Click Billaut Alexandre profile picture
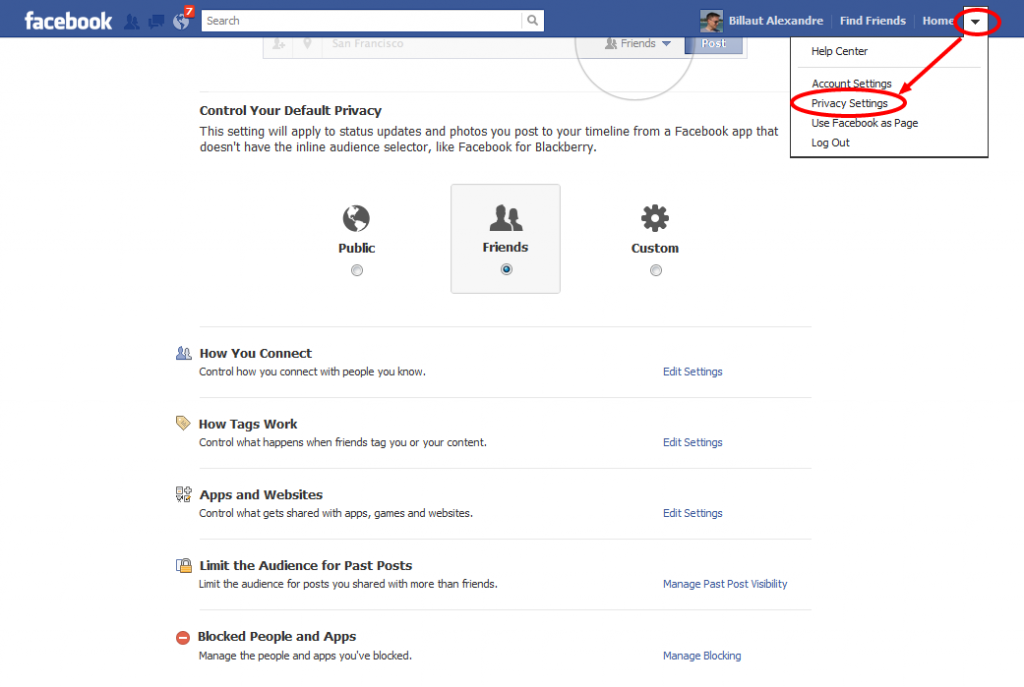Screen dimensions: 1024x687 coord(711,21)
